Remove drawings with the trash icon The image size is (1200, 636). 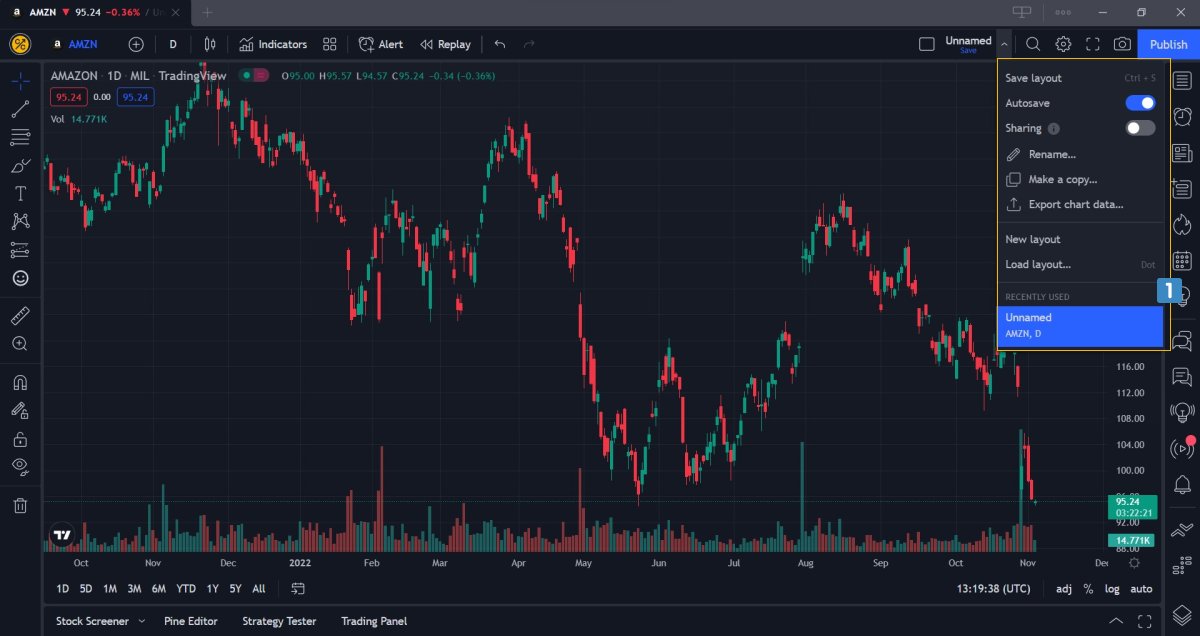coord(20,505)
